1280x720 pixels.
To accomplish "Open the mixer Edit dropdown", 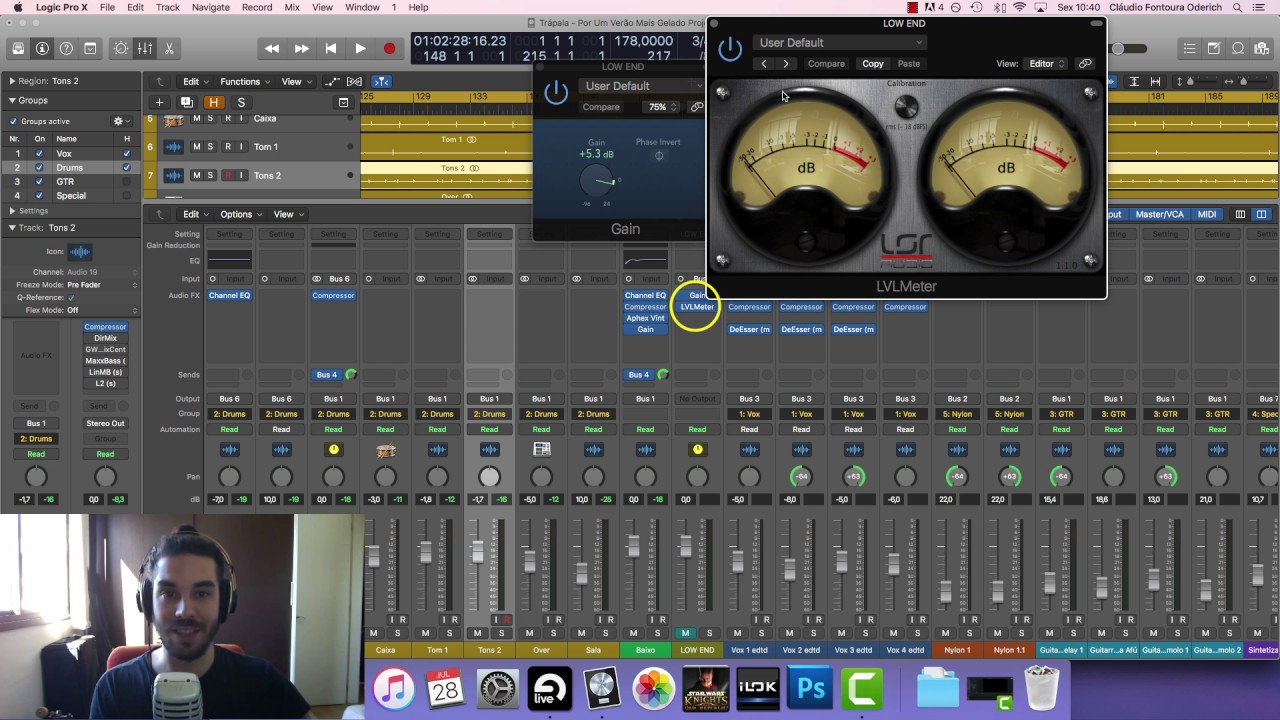I will (194, 214).
